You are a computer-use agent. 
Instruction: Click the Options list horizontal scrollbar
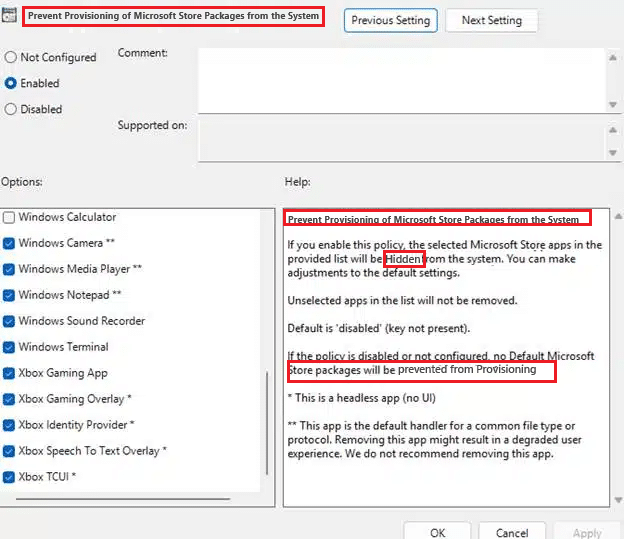(123, 499)
